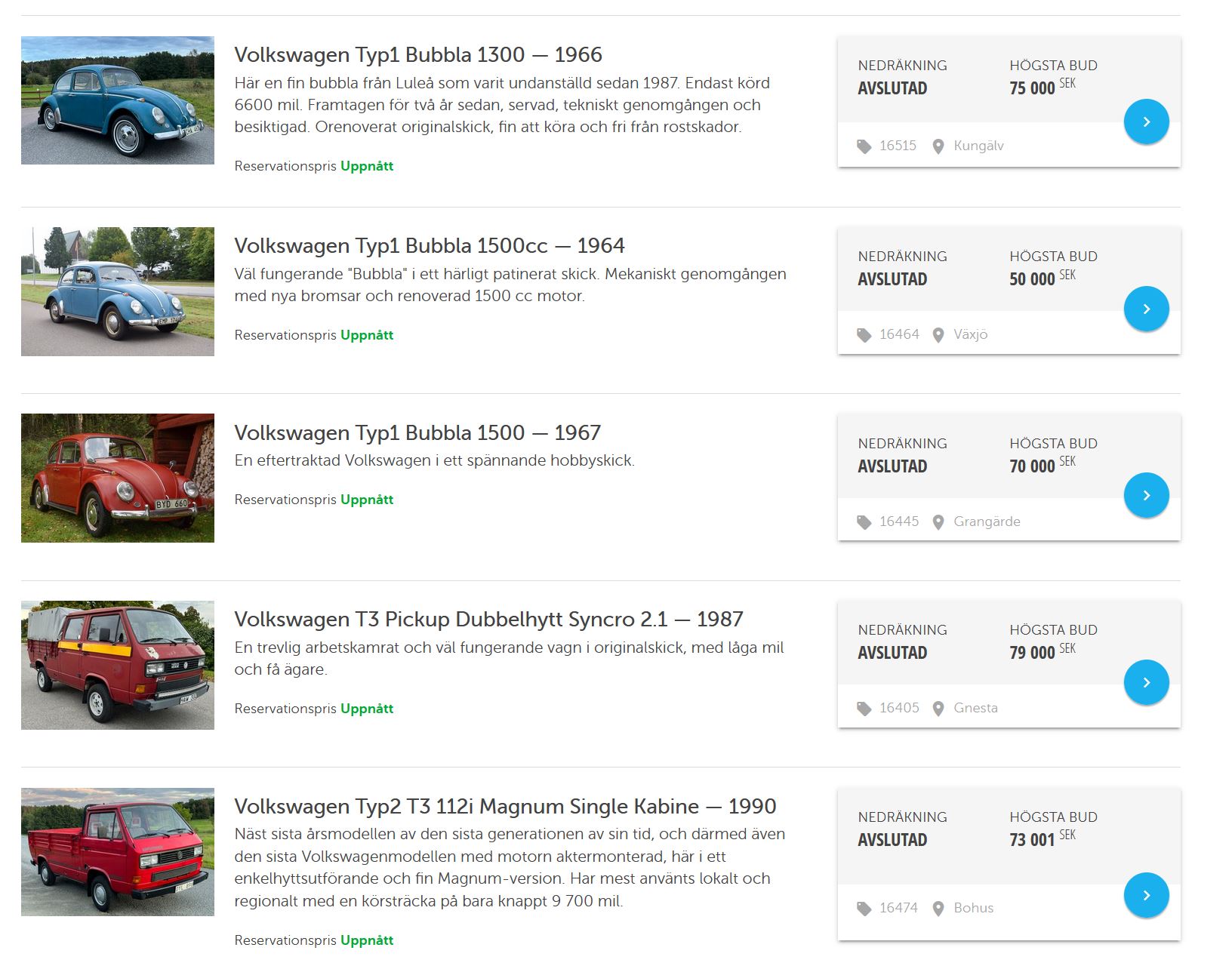1232x969 pixels.
Task: Click the dark red T3 double-cab pickup thumbnail
Action: (x=118, y=665)
